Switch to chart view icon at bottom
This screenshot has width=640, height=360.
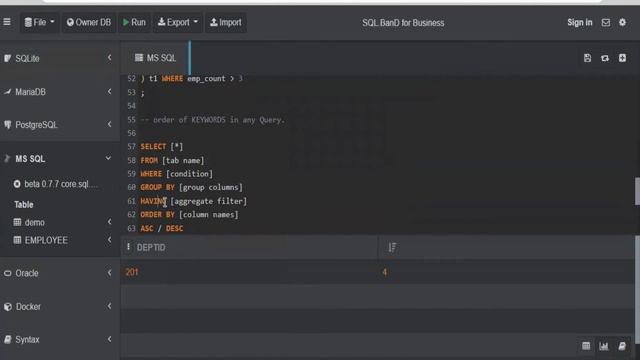point(604,346)
